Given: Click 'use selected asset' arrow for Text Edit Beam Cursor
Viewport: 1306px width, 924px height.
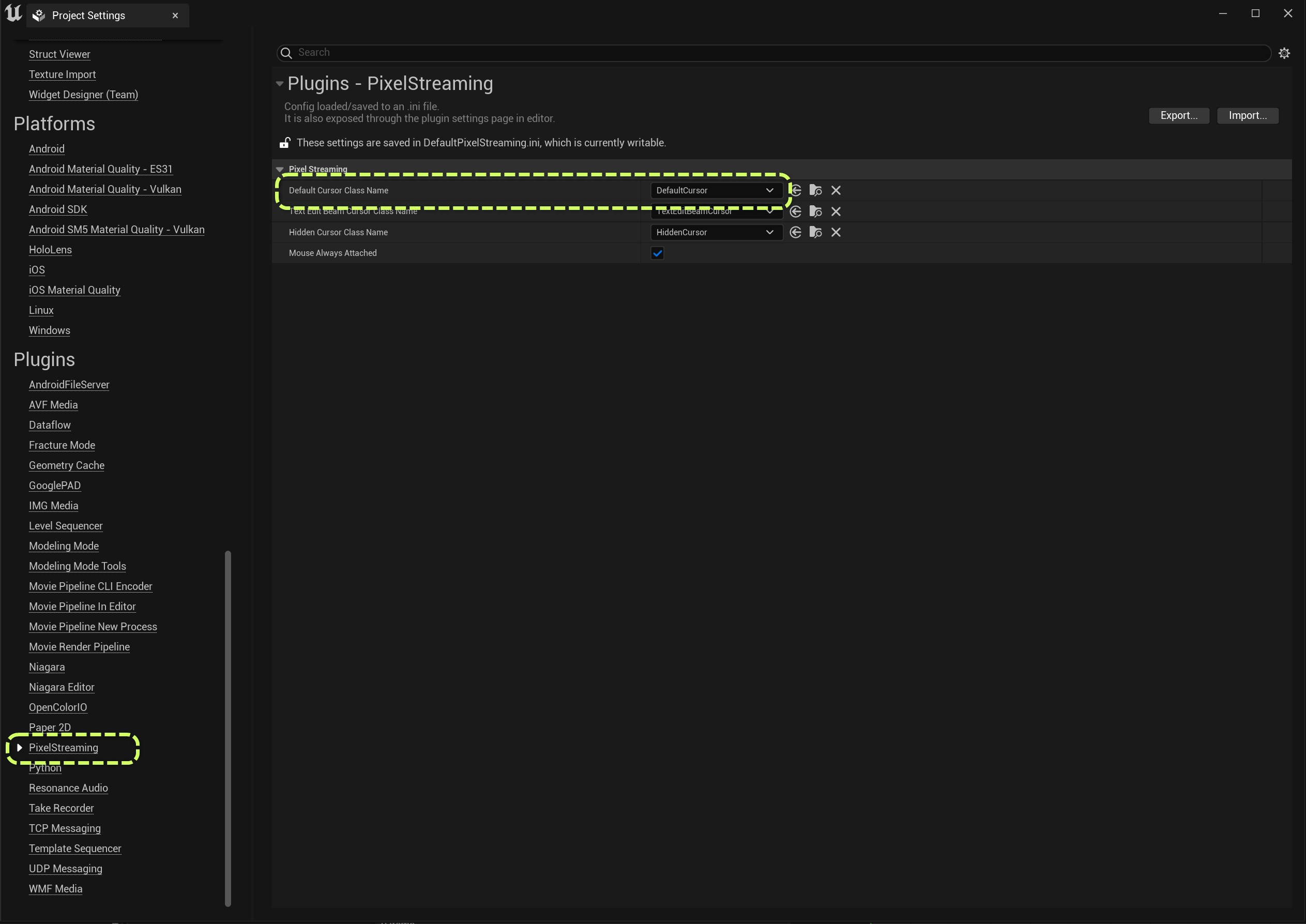Looking at the screenshot, I should pos(795,211).
